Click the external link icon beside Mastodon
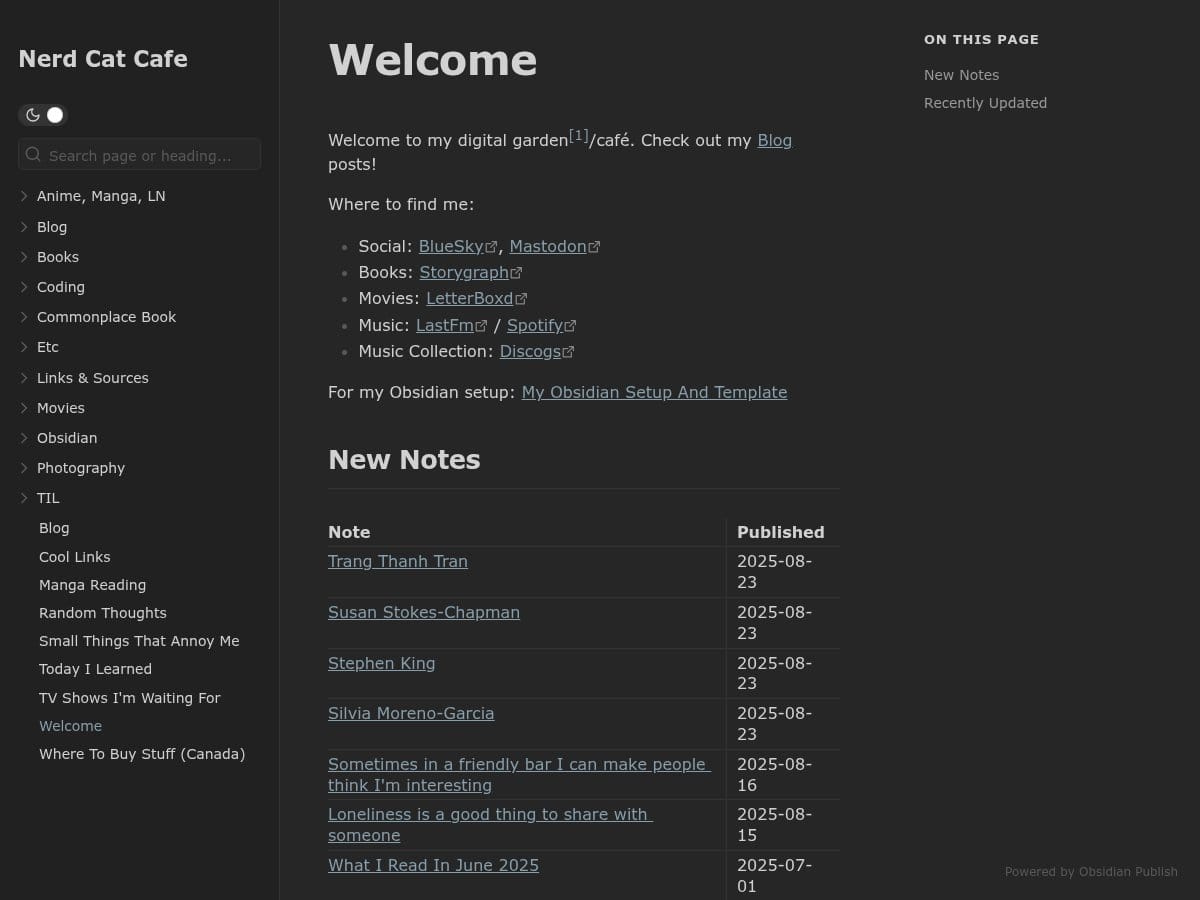Screen dimensions: 1200x900 594,247
